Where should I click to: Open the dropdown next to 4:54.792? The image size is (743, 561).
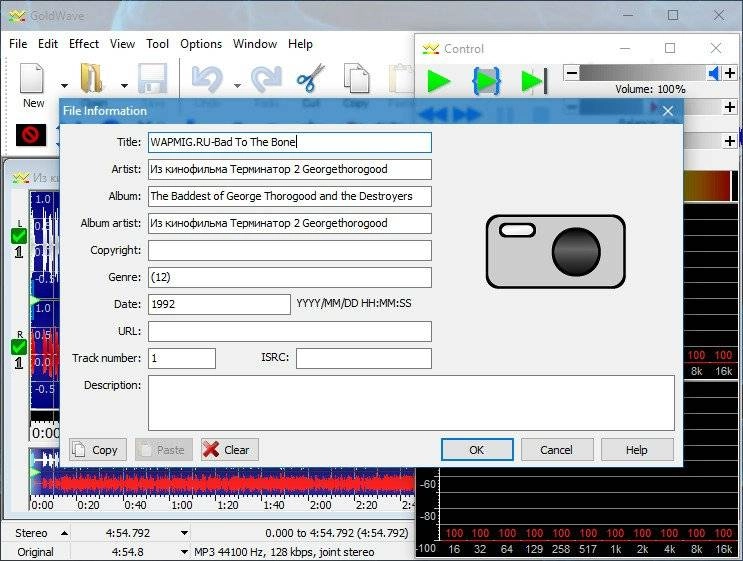point(184,533)
